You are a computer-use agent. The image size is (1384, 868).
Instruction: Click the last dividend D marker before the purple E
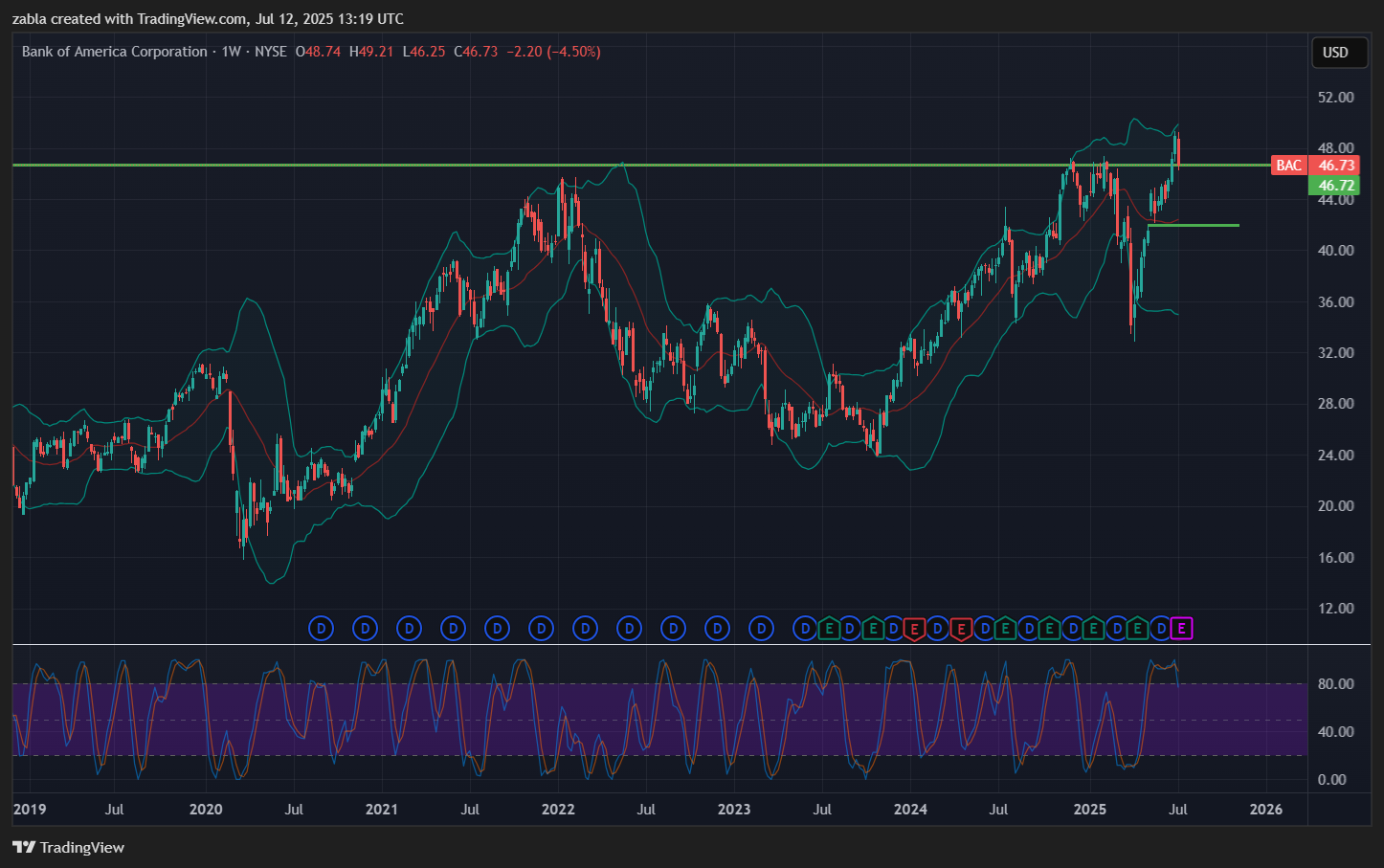click(x=1161, y=629)
